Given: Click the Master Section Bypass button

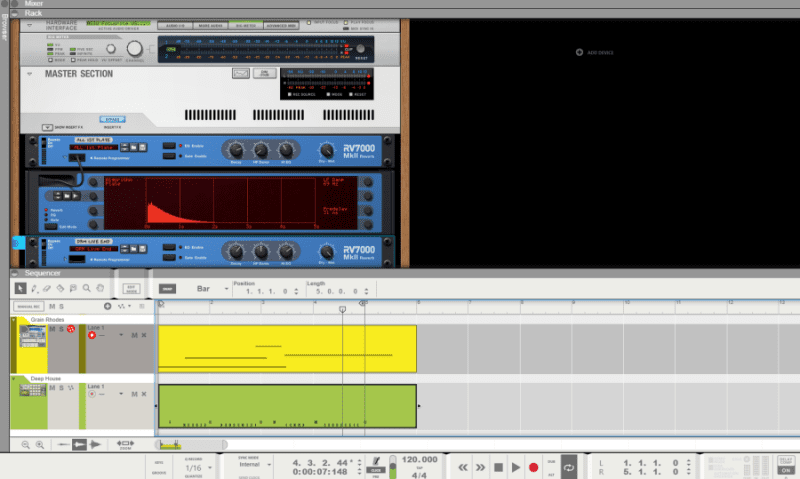Looking at the screenshot, I should (112, 119).
